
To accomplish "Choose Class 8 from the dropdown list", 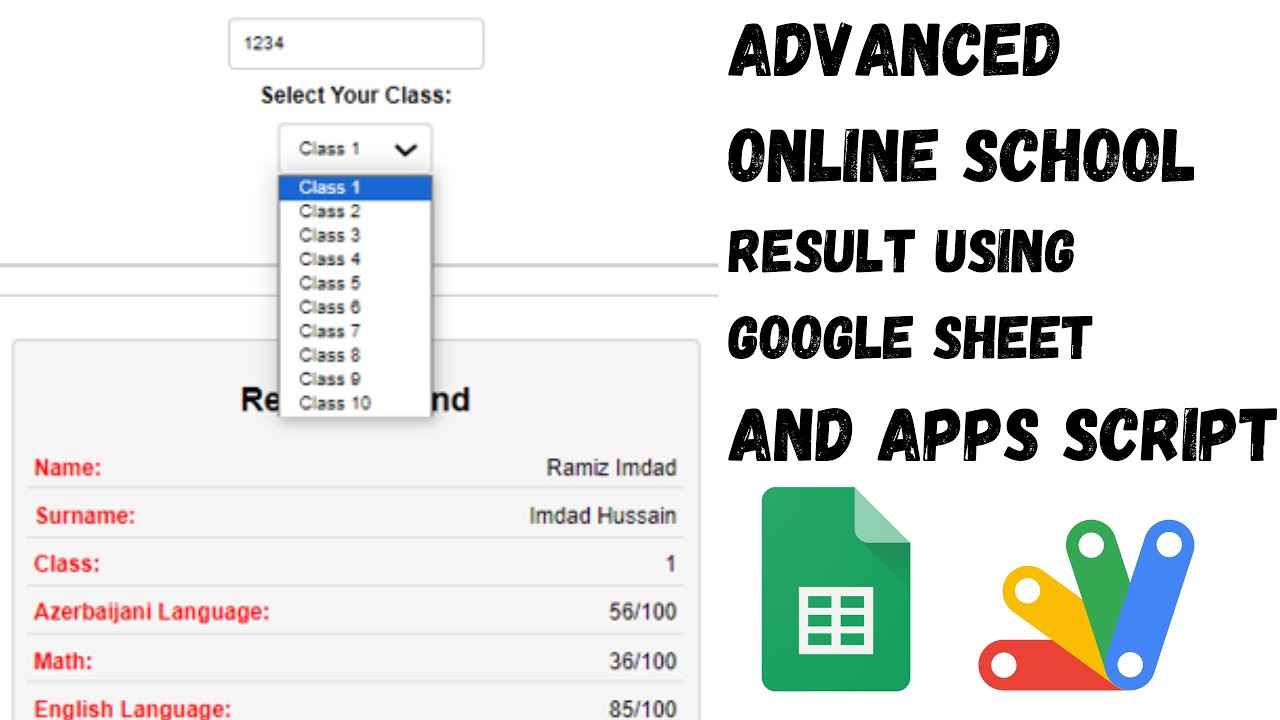I will pyautogui.click(x=355, y=355).
